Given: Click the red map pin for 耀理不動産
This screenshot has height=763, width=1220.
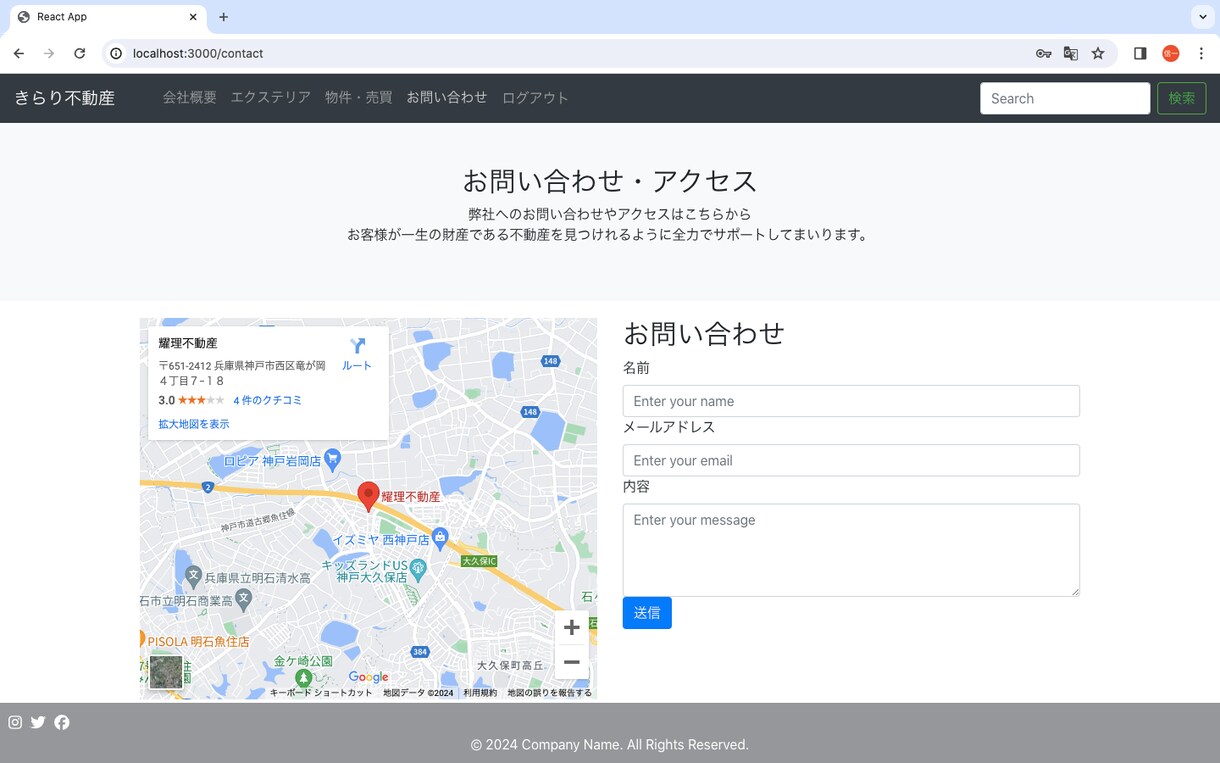Looking at the screenshot, I should [368, 496].
